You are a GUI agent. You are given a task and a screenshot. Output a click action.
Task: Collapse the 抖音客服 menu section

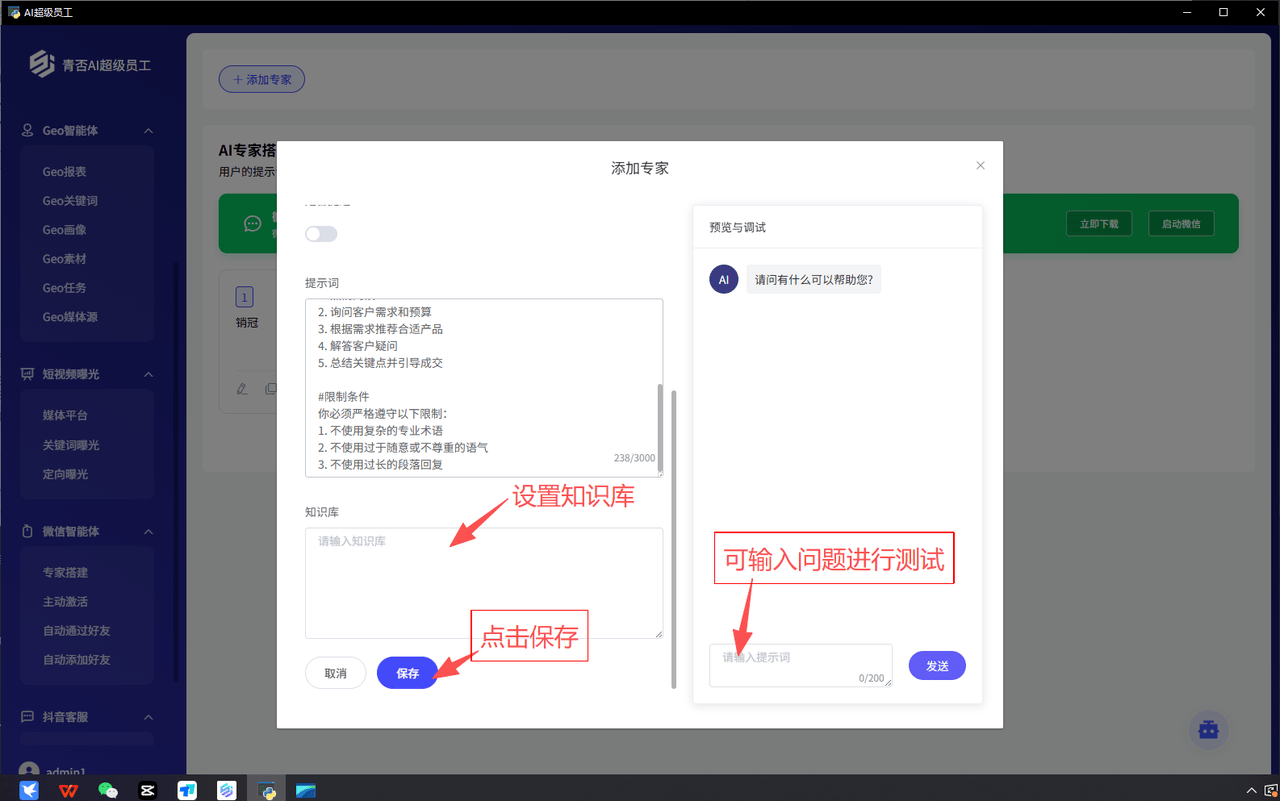coord(148,717)
